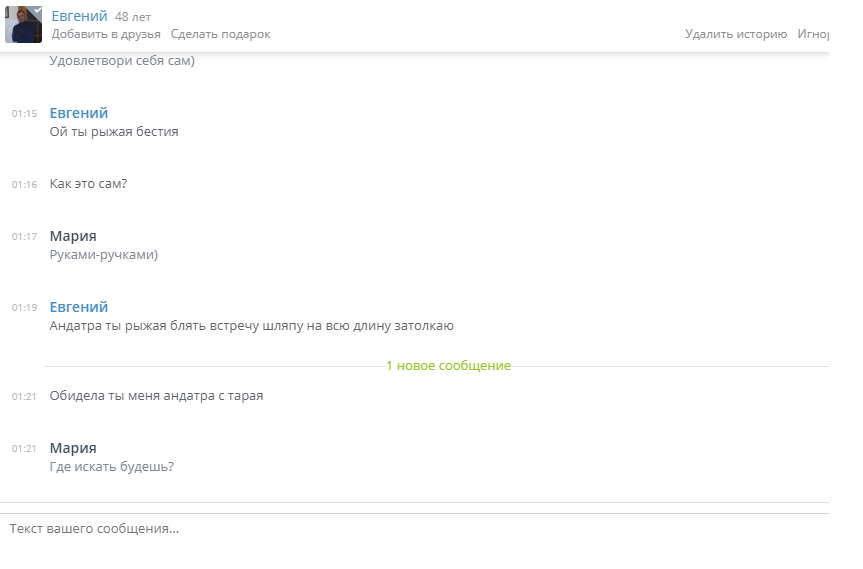Select 'Добавить в друзья' link
The width and height of the screenshot is (863, 569).
pyautogui.click(x=106, y=34)
